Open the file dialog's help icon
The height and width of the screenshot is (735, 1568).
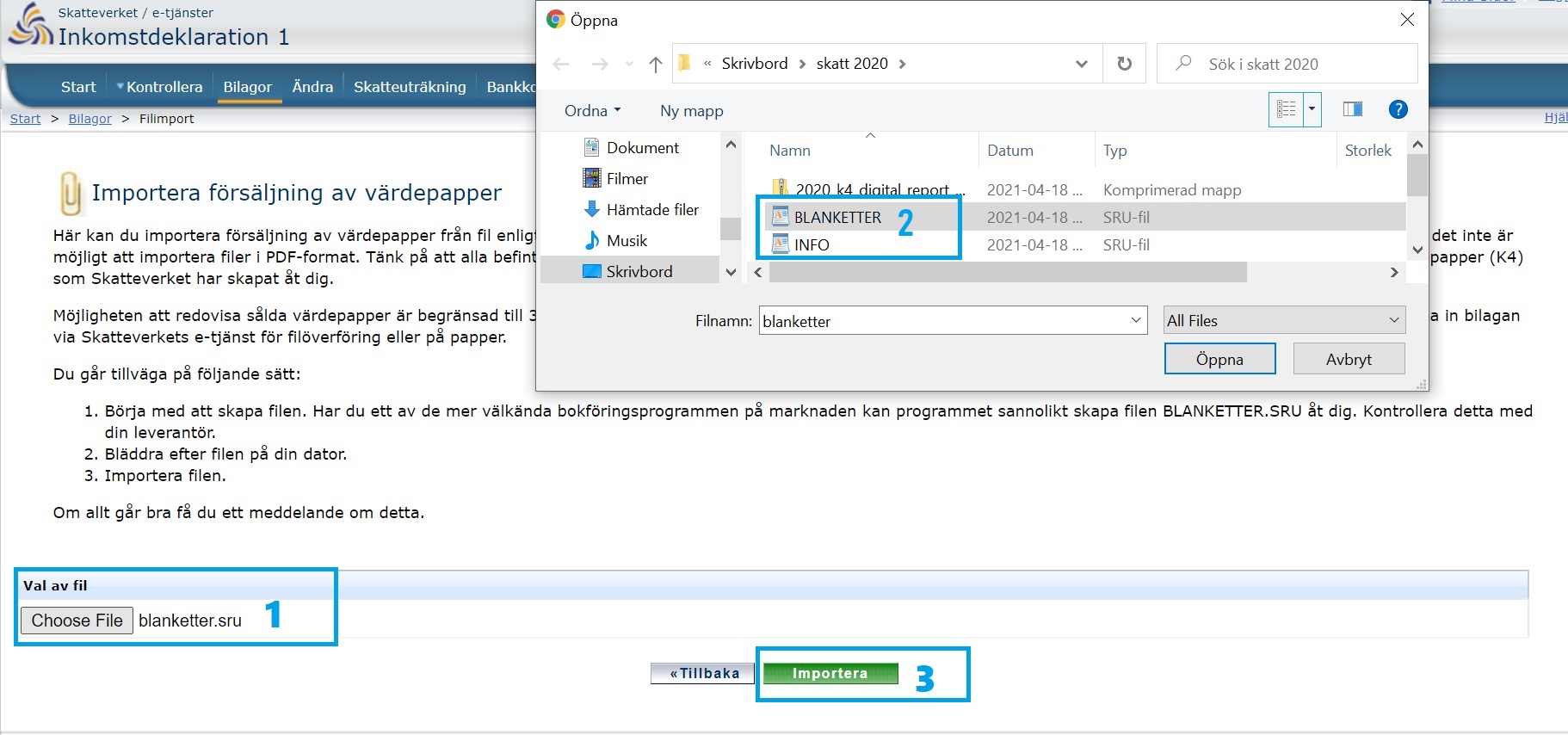coord(1398,109)
